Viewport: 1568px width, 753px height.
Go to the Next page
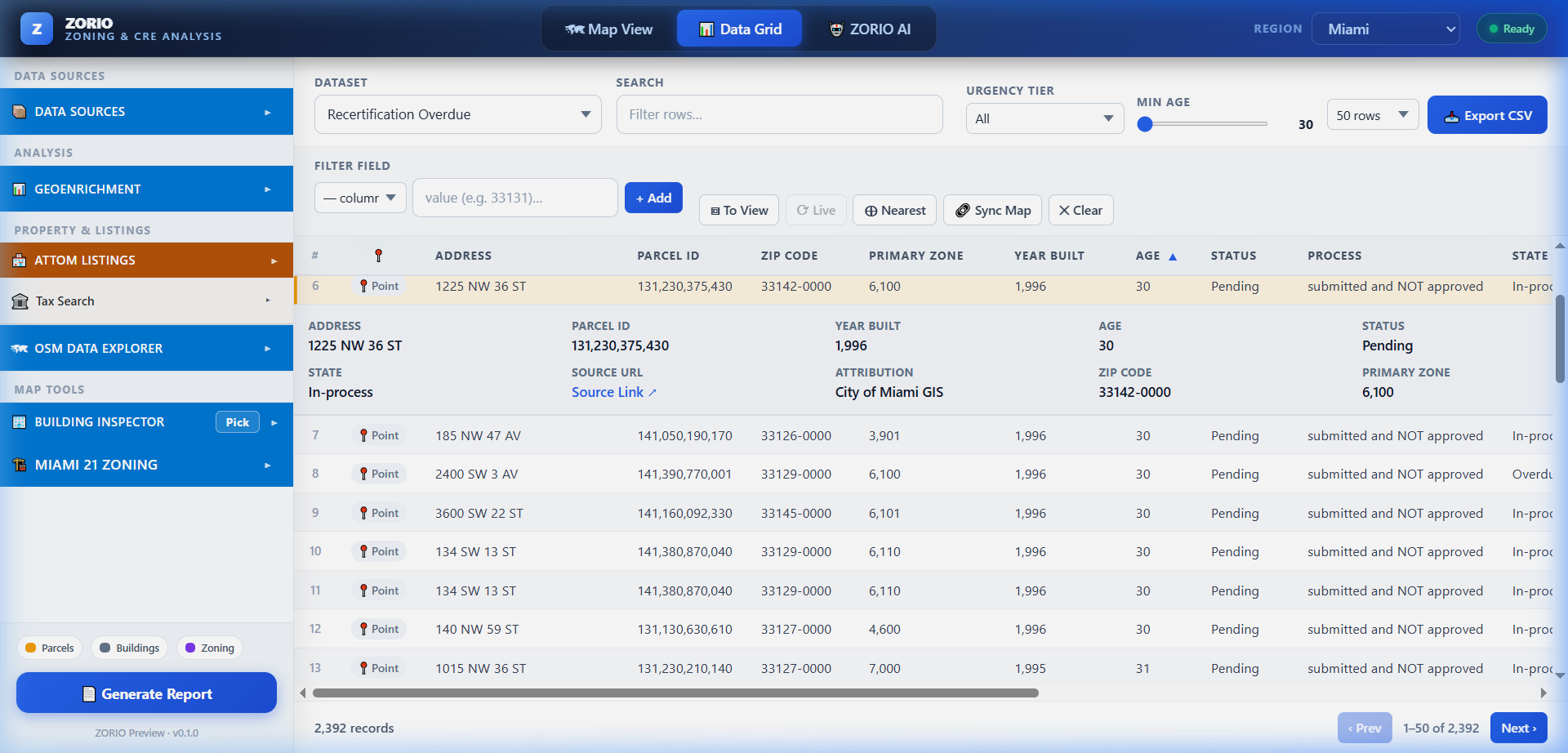tap(1519, 728)
